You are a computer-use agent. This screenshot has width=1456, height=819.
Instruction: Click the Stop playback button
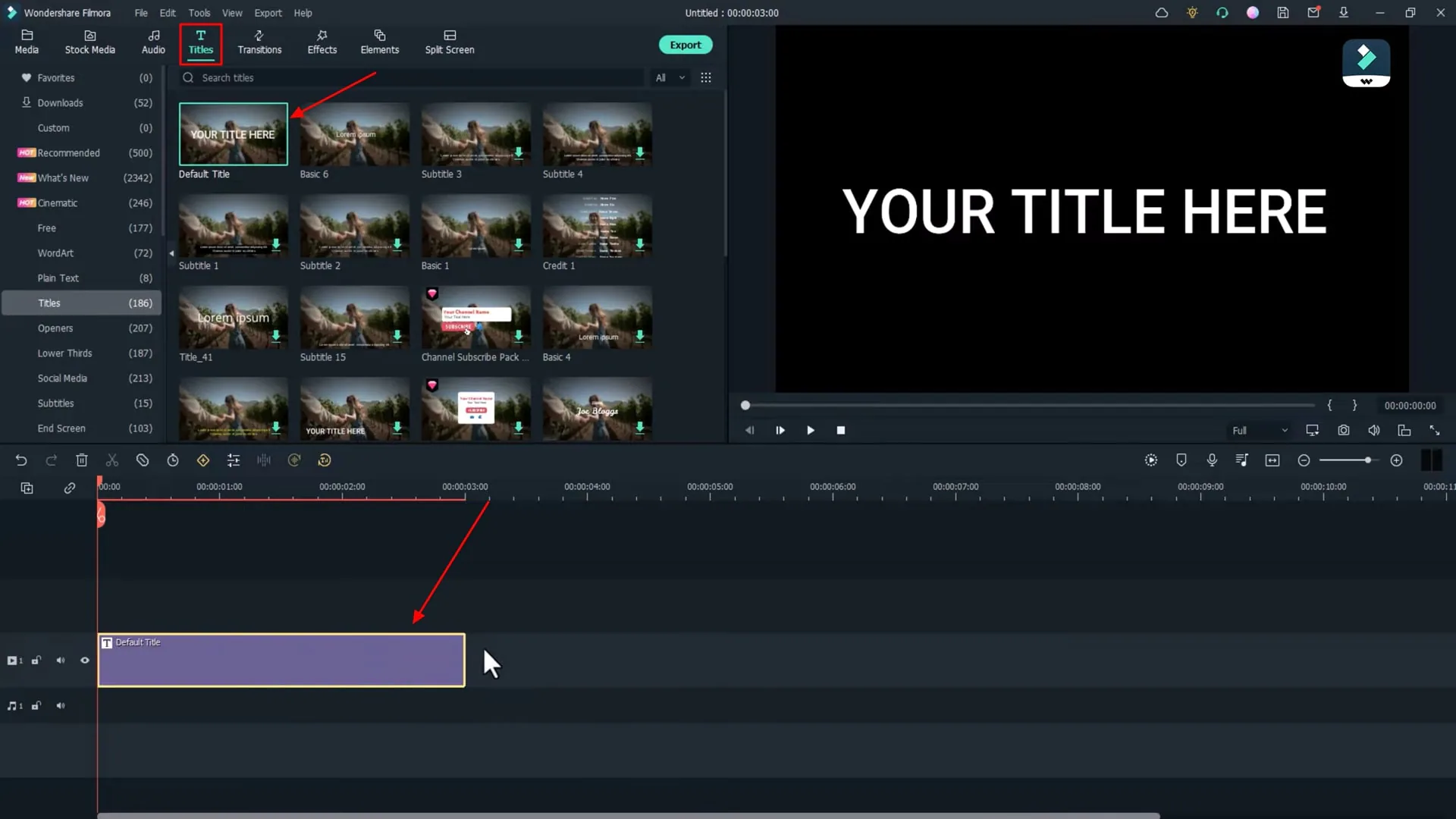tap(841, 430)
